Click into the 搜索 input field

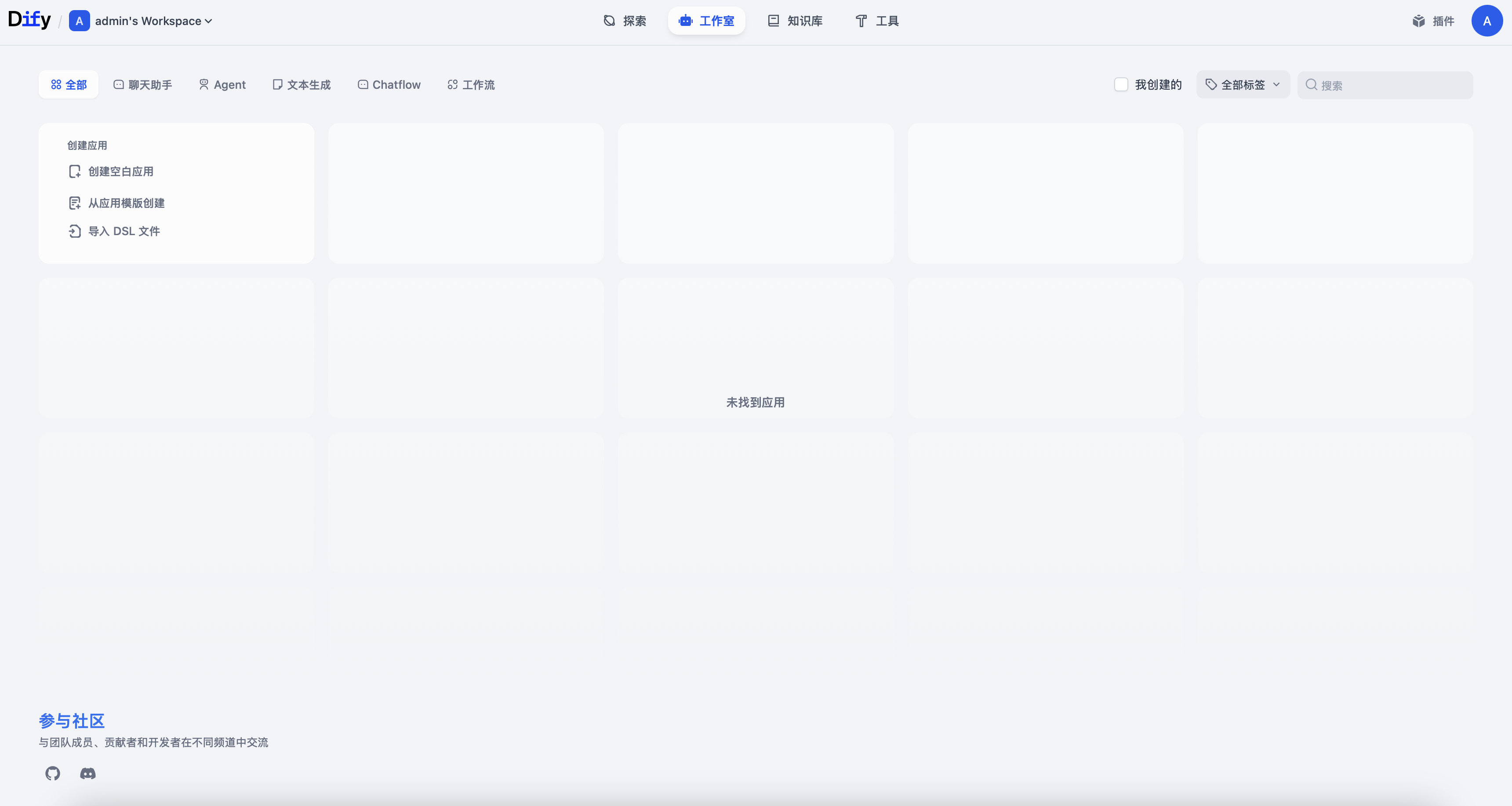(1391, 85)
